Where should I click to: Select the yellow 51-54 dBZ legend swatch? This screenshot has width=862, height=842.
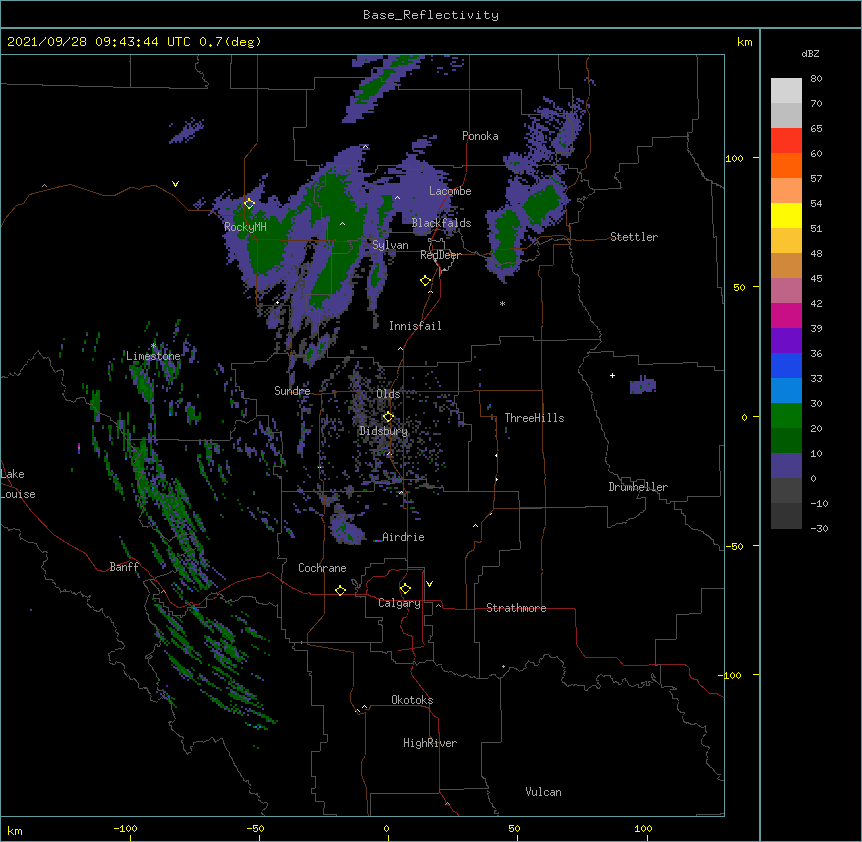tap(786, 215)
